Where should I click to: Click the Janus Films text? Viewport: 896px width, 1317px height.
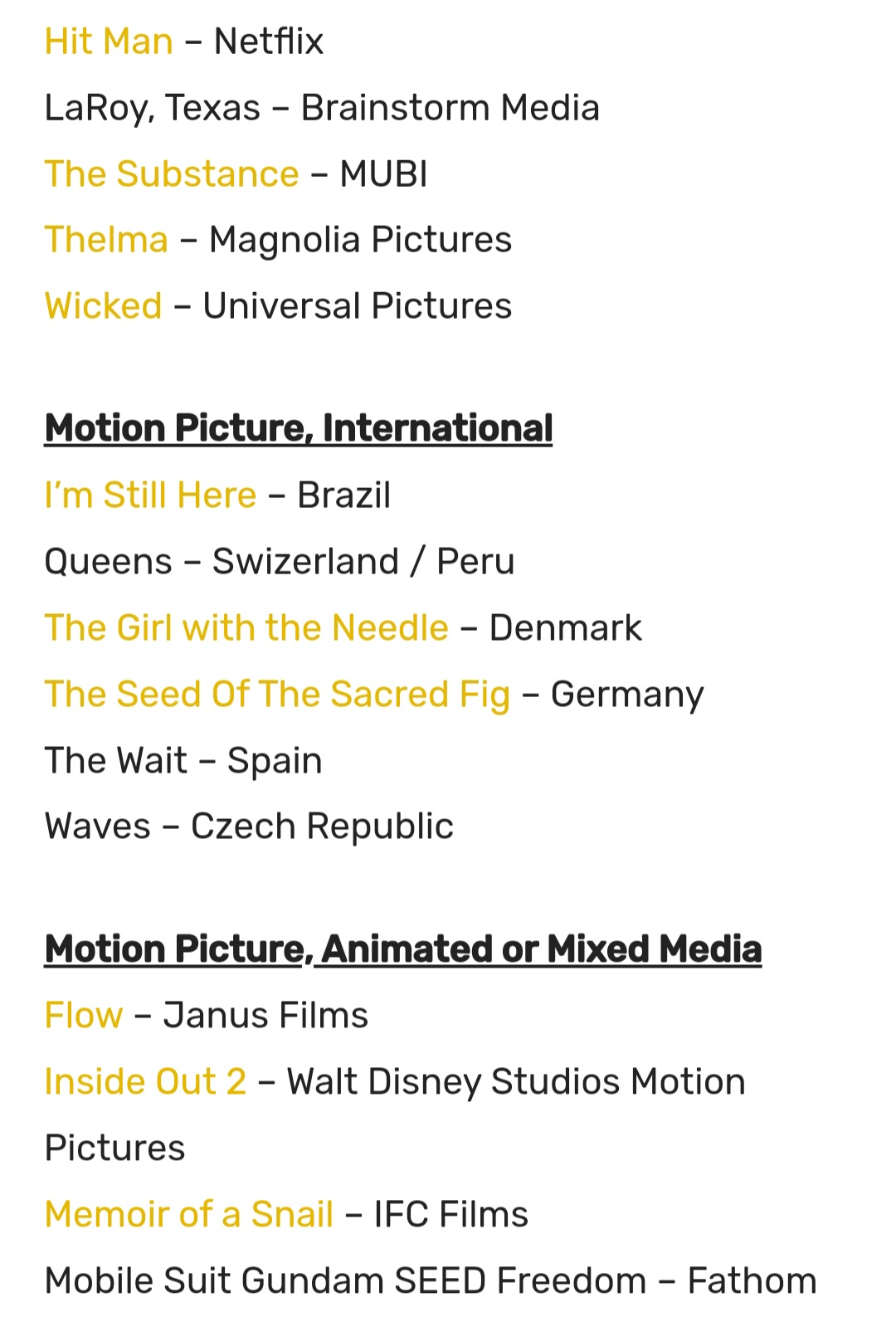point(265,1016)
